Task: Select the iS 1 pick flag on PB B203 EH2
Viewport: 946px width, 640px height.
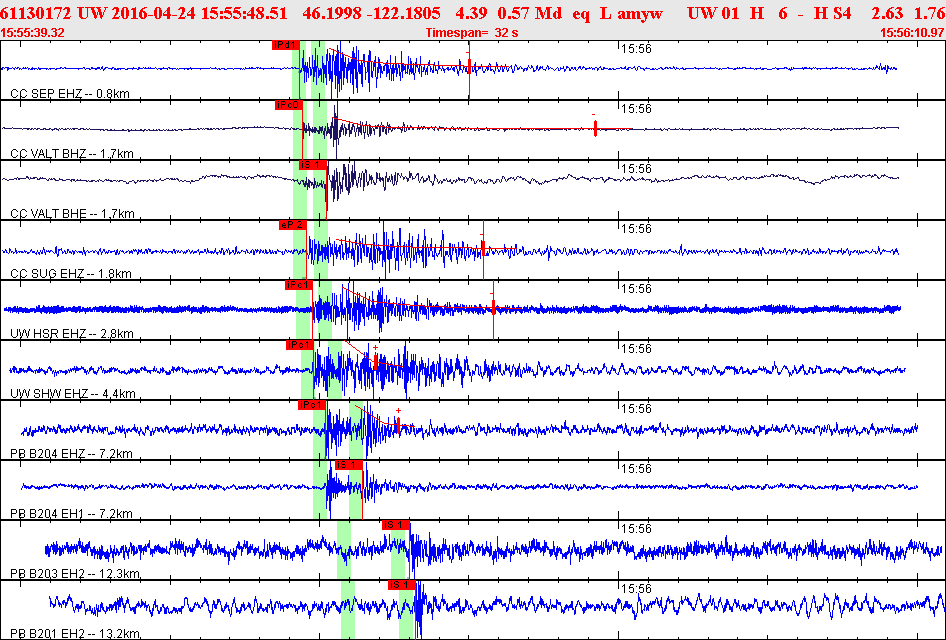Action: 396,525
